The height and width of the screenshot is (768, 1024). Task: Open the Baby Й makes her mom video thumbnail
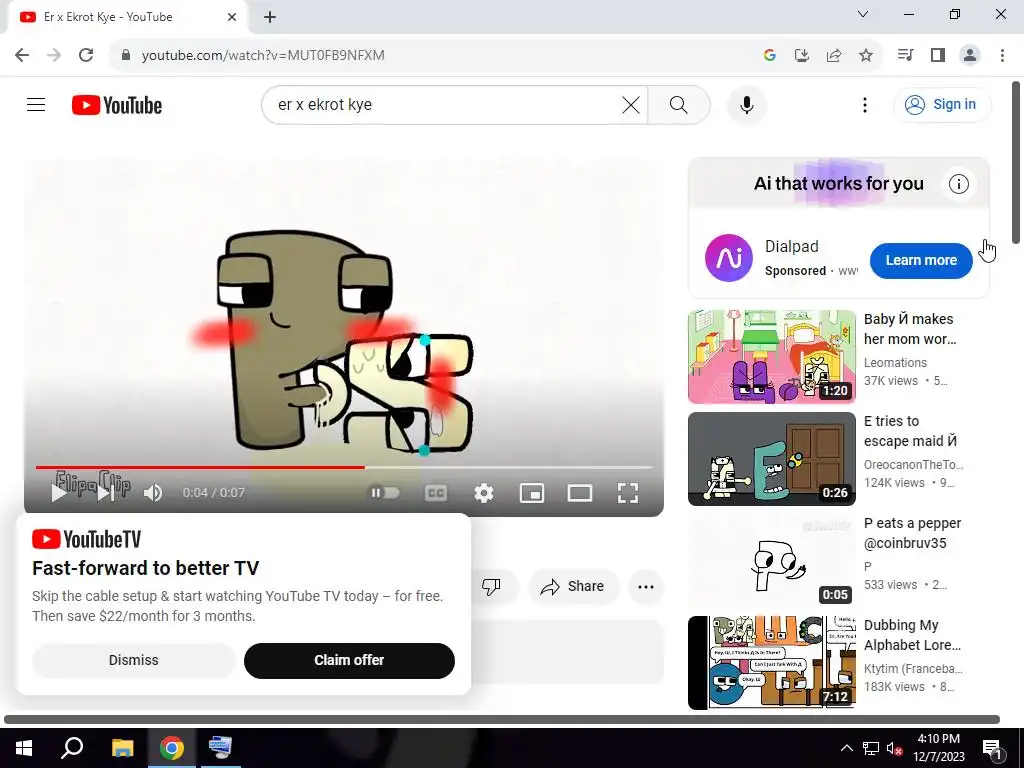click(x=772, y=357)
